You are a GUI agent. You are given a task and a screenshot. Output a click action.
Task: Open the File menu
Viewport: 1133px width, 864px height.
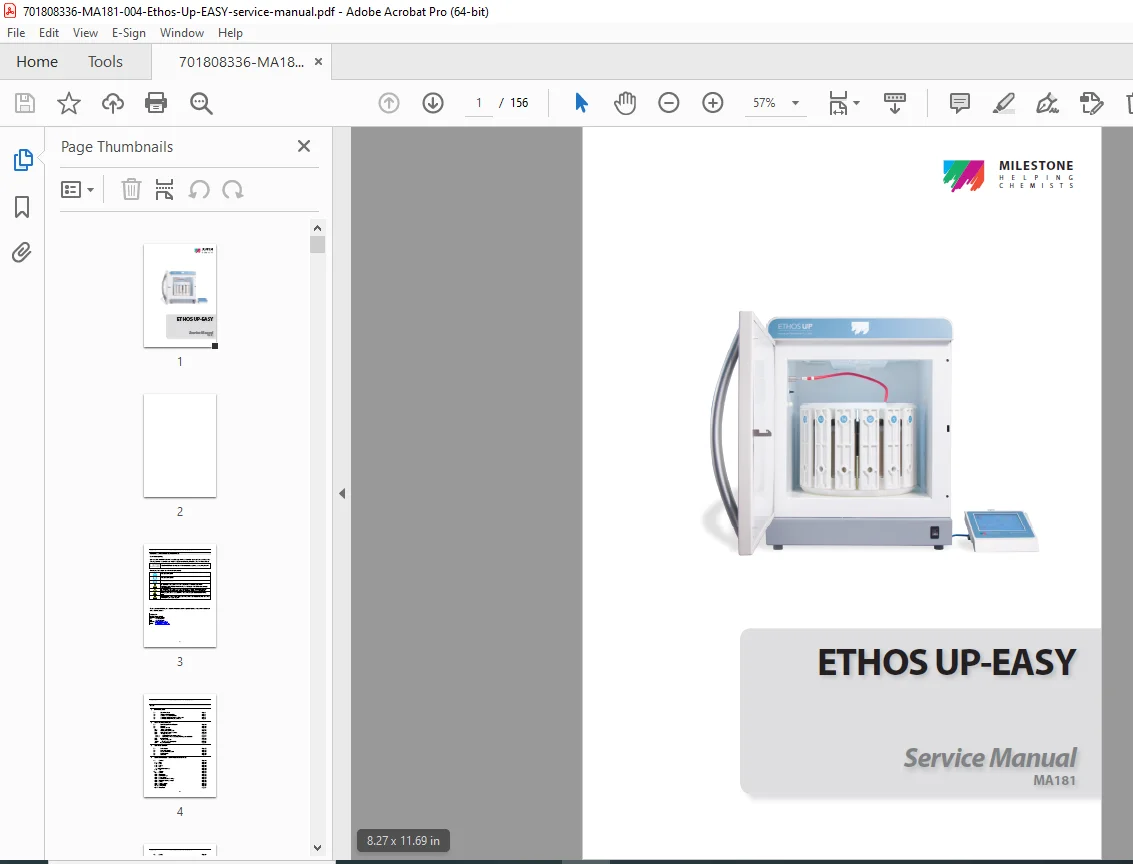[16, 33]
